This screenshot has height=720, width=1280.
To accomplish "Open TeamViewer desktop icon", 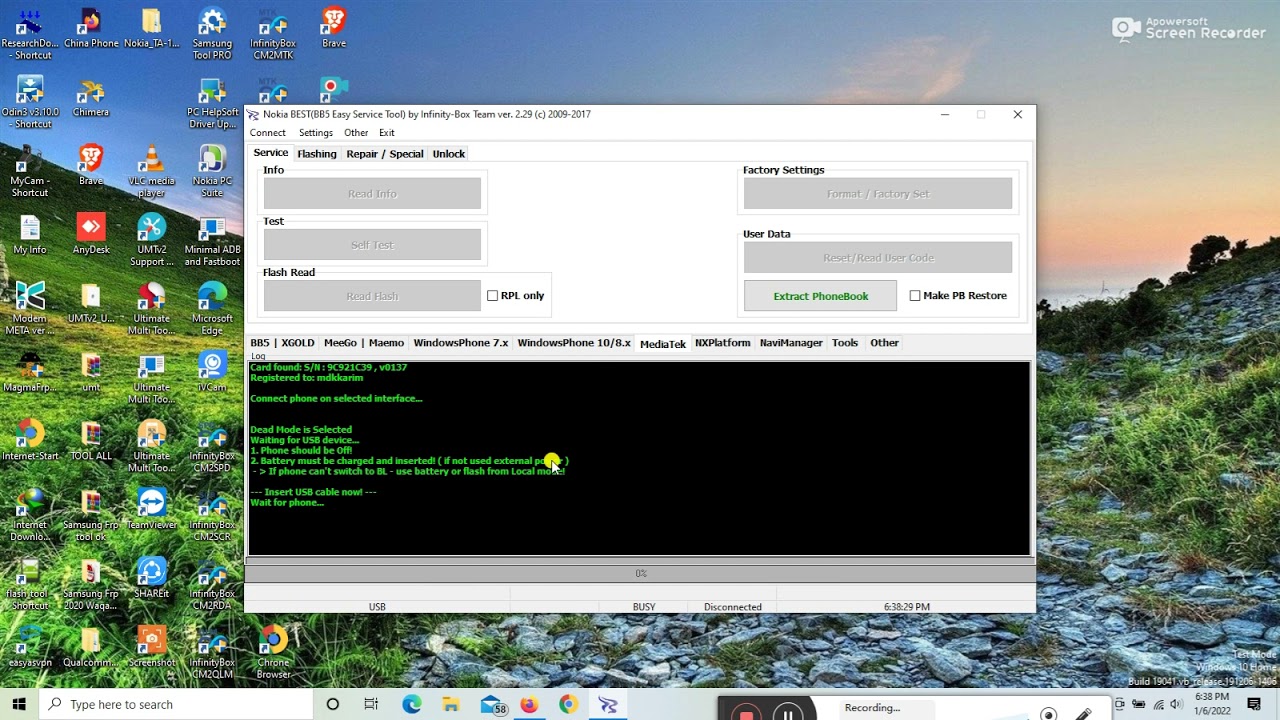I will 151,509.
